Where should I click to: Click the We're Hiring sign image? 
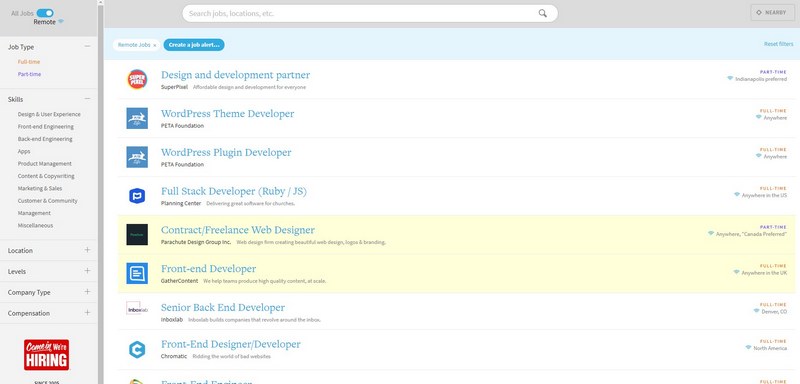click(46, 355)
